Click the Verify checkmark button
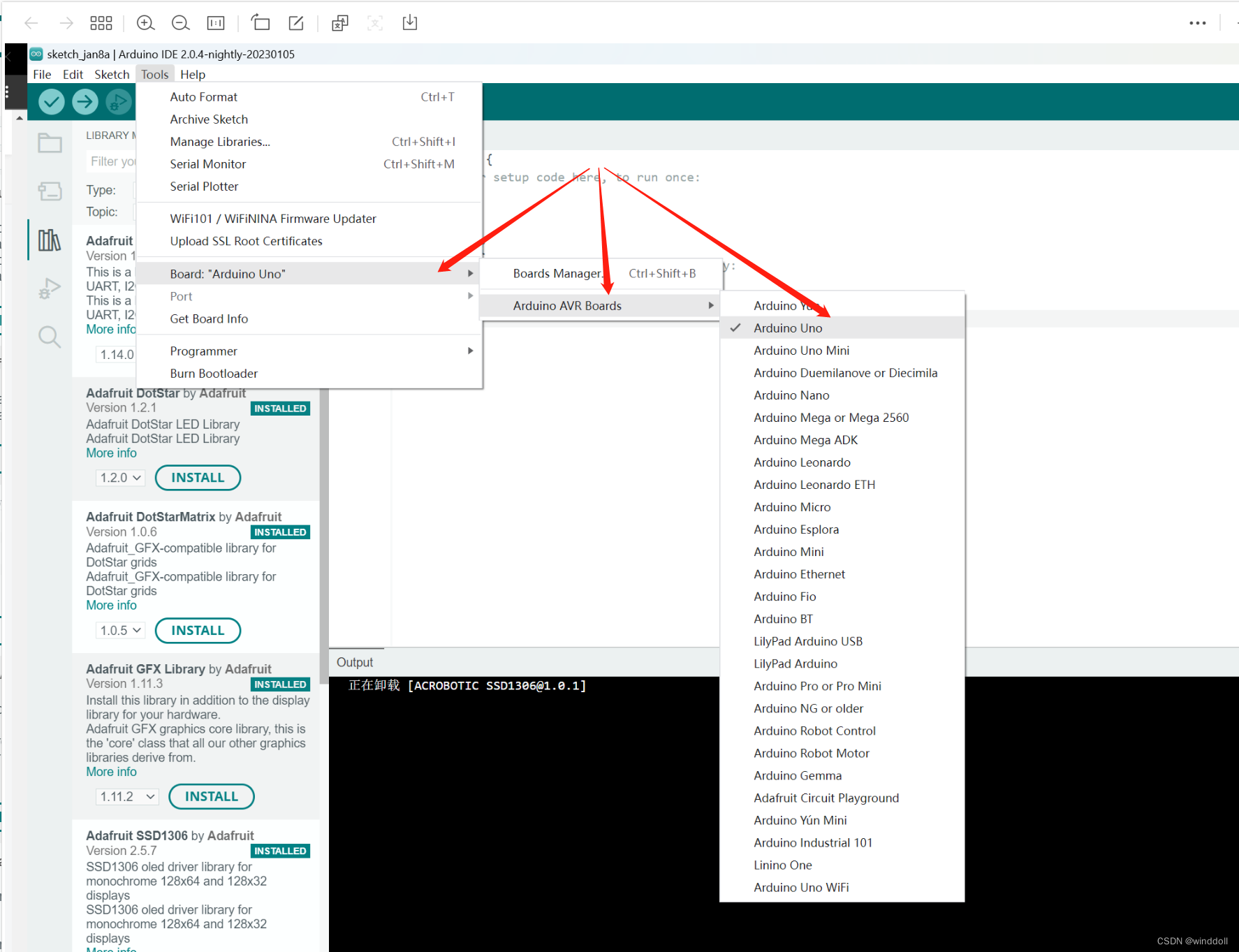This screenshot has height=952, width=1239. tap(51, 102)
